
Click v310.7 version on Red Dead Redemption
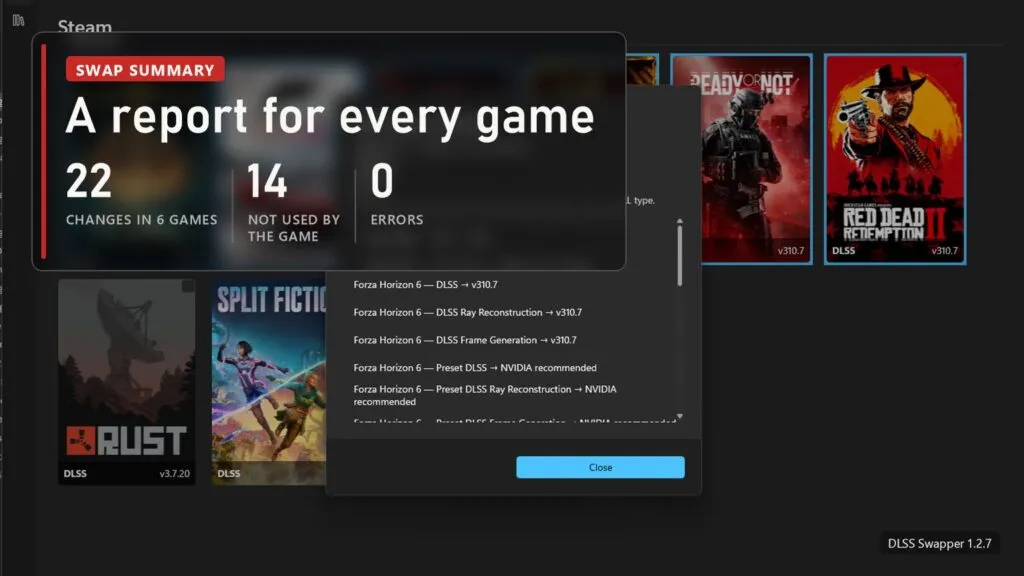tap(944, 251)
